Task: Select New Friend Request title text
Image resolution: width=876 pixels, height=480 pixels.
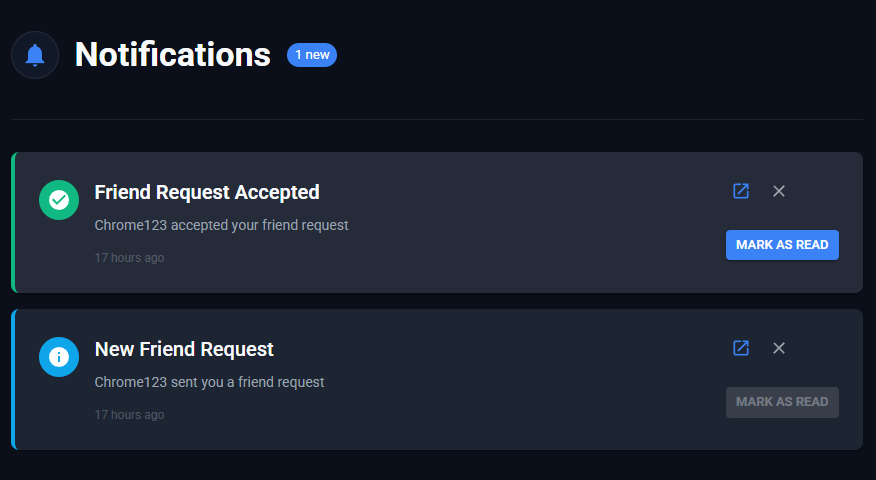Action: (x=184, y=349)
